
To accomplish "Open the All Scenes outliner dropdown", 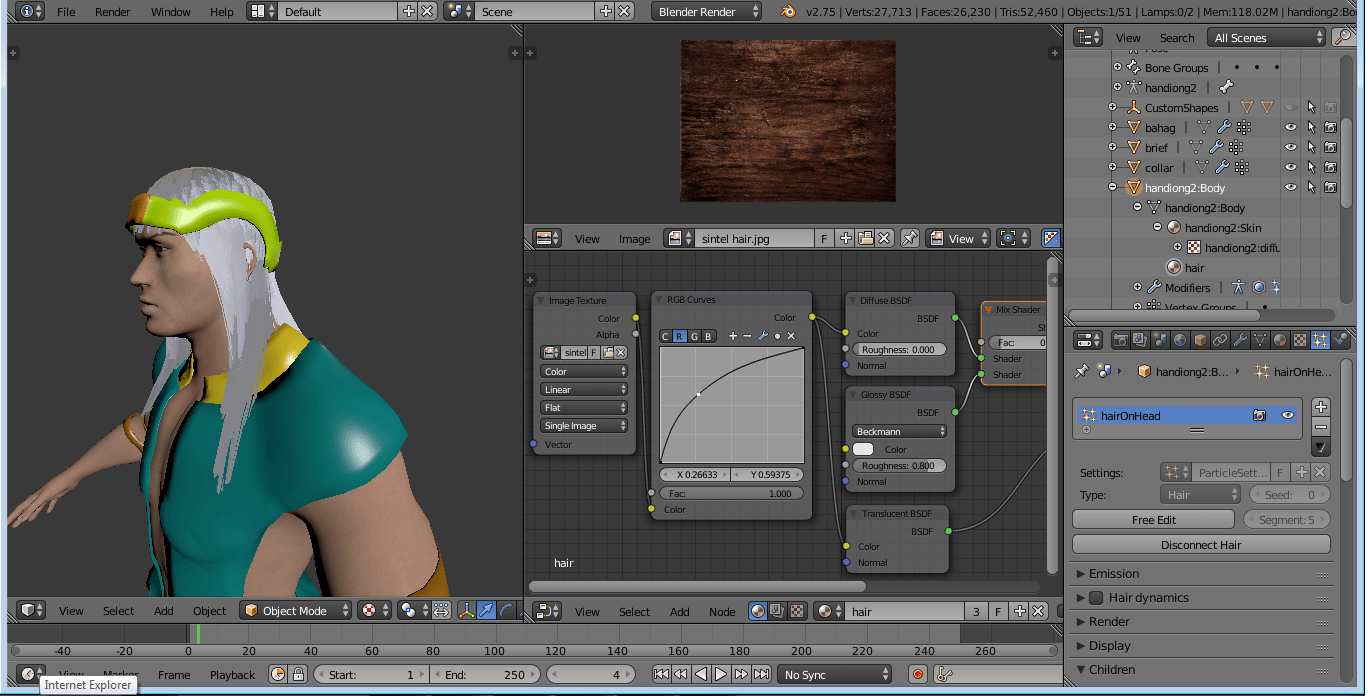I will [x=1268, y=37].
